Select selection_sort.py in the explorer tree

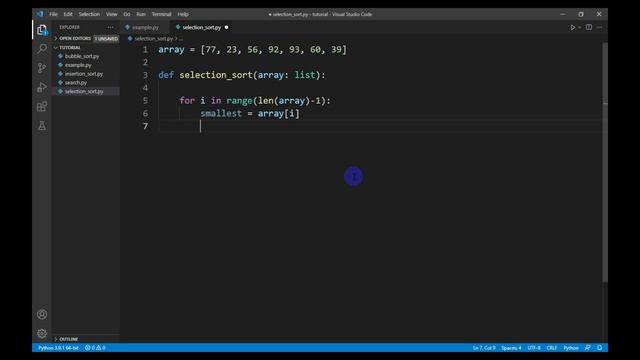click(84, 91)
